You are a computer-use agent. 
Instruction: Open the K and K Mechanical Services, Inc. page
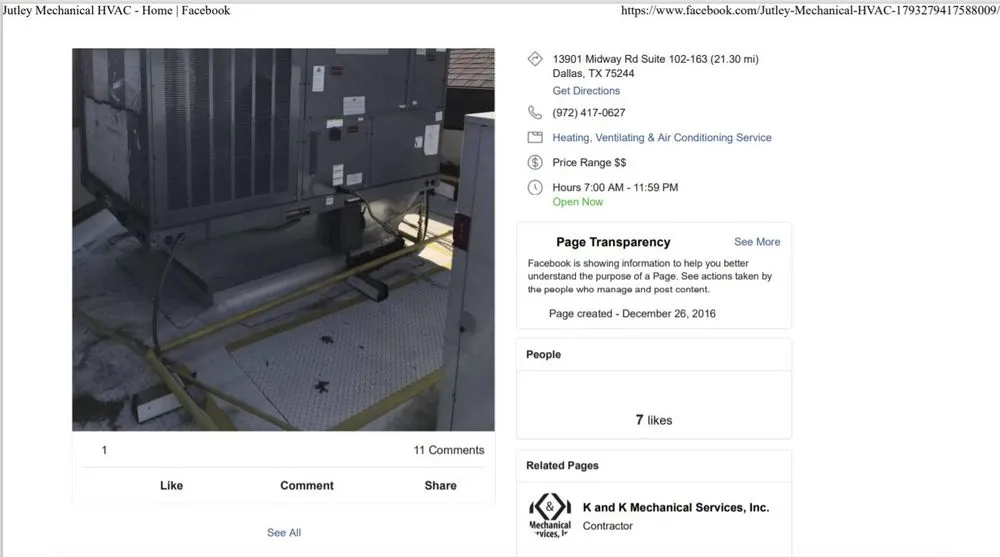(x=675, y=508)
